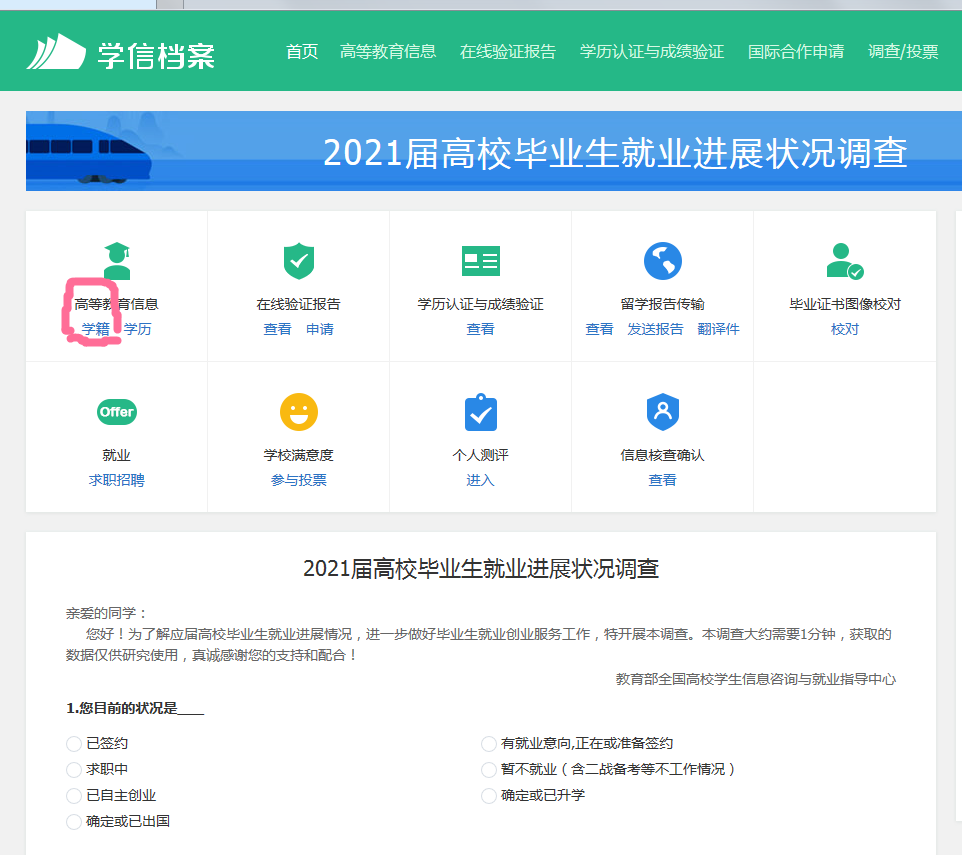
Task: Select the 已签约 radio option
Action: [x=74, y=744]
